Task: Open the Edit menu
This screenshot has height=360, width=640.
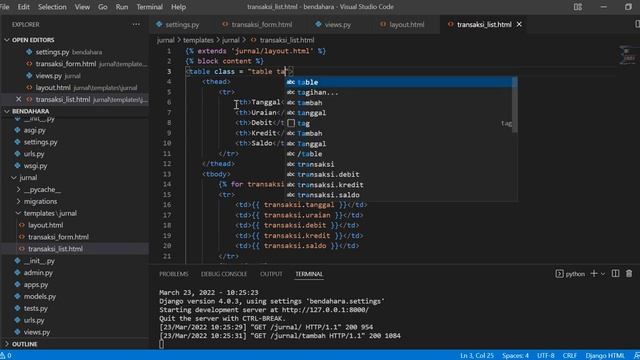Action: [23, 7]
